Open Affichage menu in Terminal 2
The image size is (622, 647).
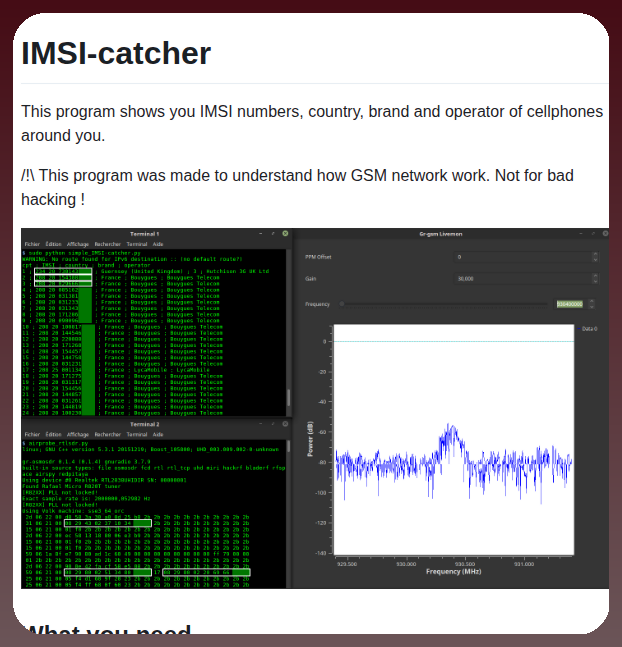78,434
